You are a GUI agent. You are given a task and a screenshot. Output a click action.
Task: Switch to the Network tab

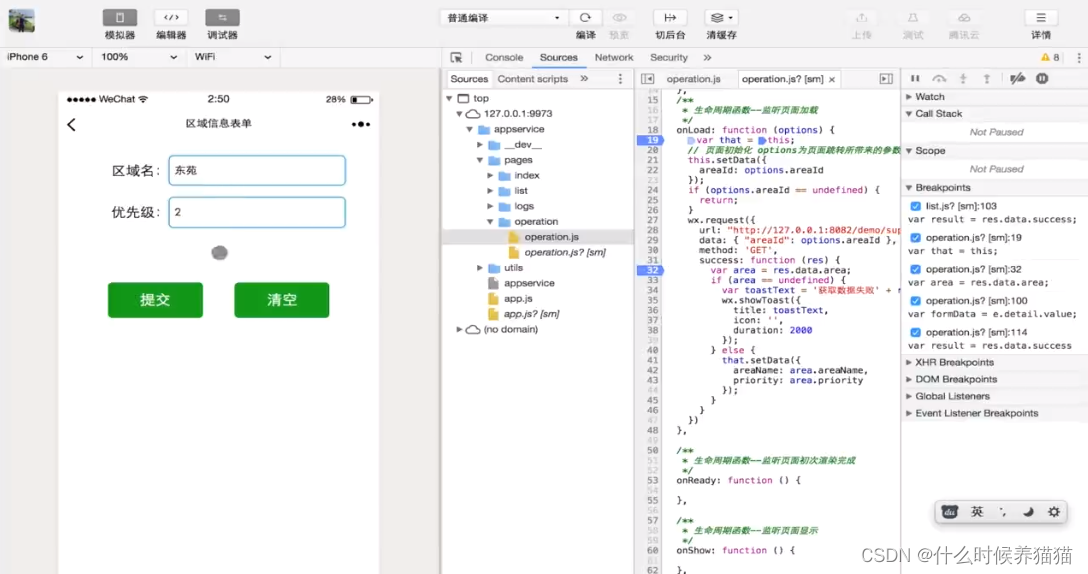613,58
